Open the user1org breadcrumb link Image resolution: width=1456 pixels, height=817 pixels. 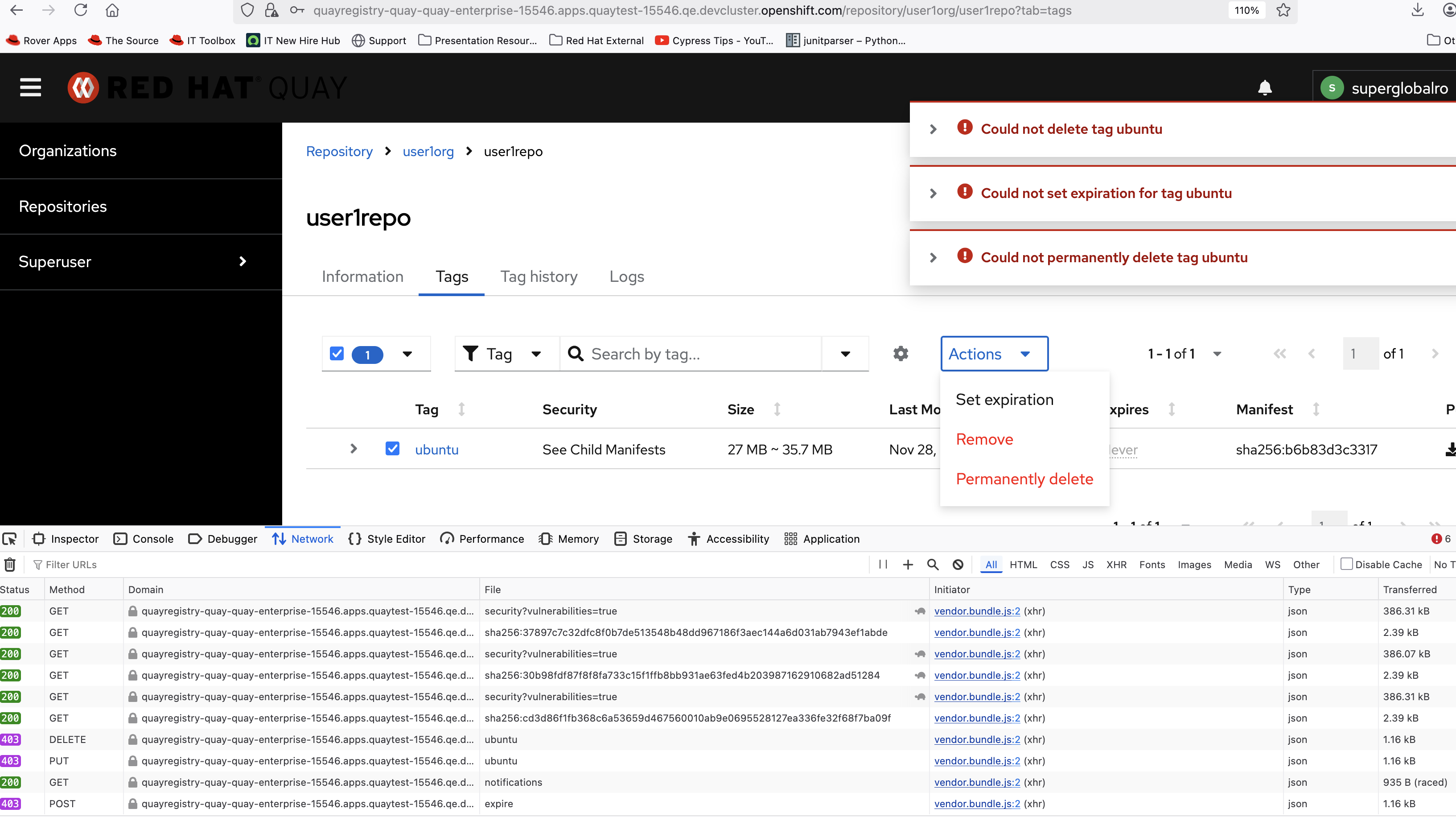(x=428, y=152)
